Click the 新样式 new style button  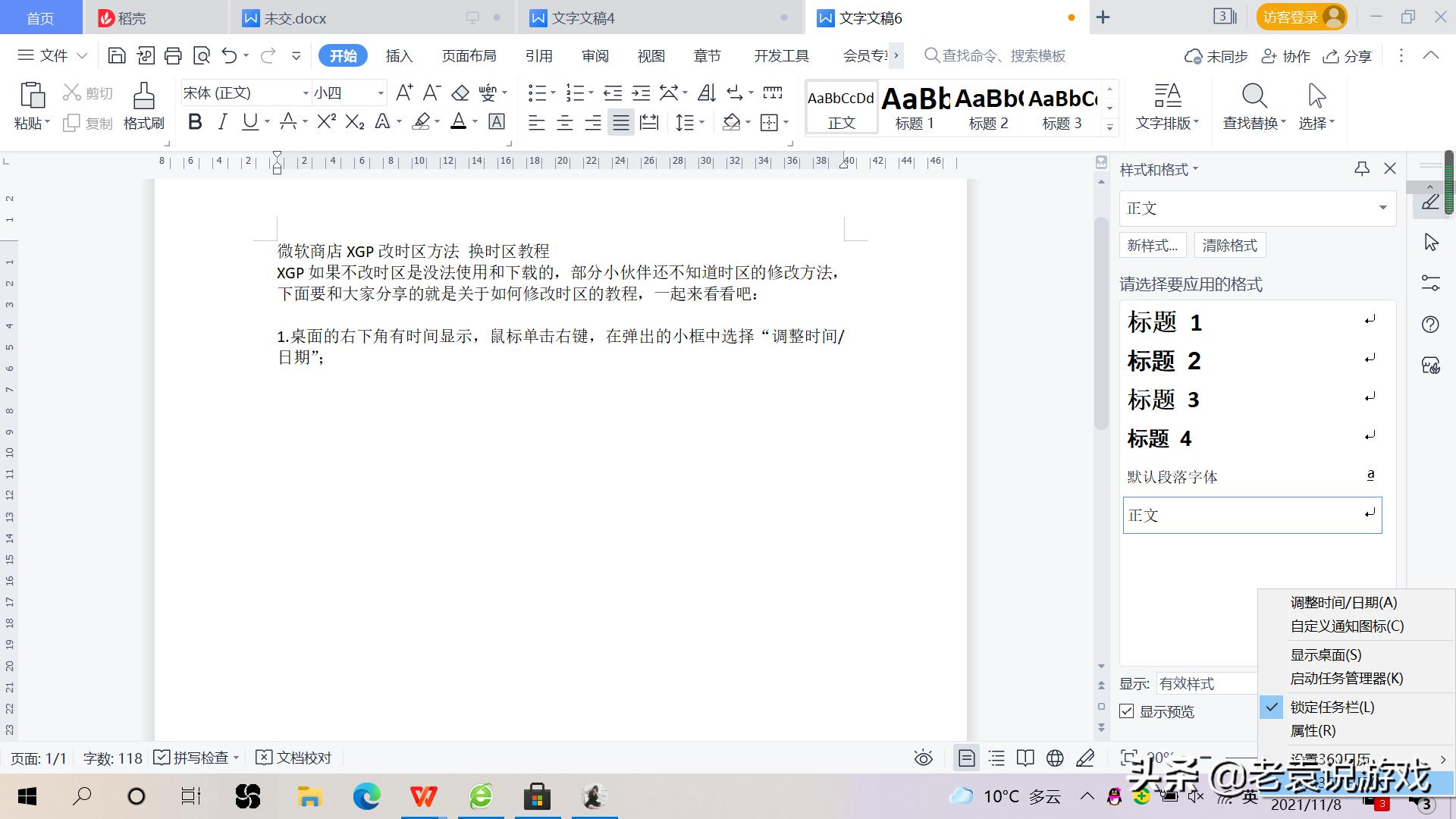(x=1153, y=245)
